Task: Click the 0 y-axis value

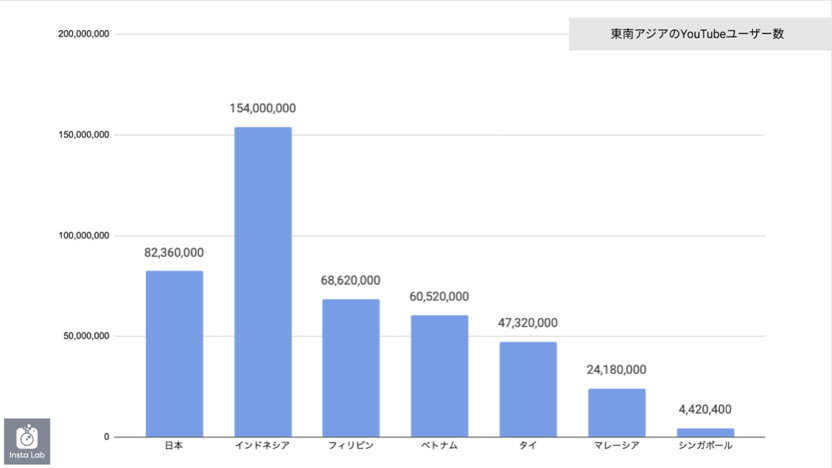Action: coord(107,437)
